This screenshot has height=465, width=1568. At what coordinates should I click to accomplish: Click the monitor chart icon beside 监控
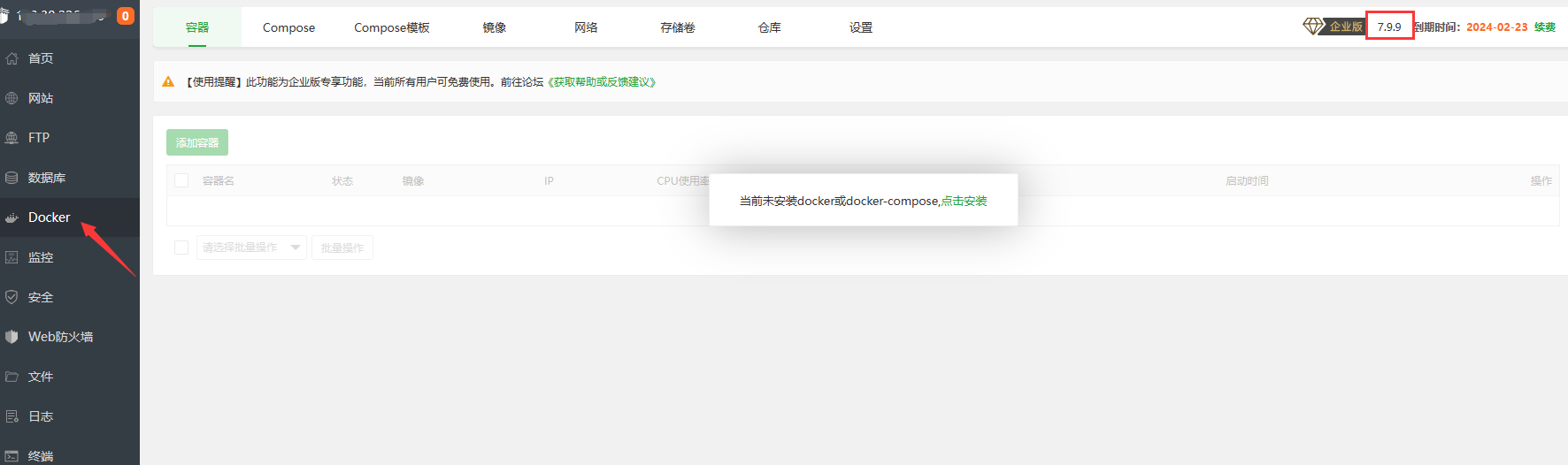click(x=12, y=257)
